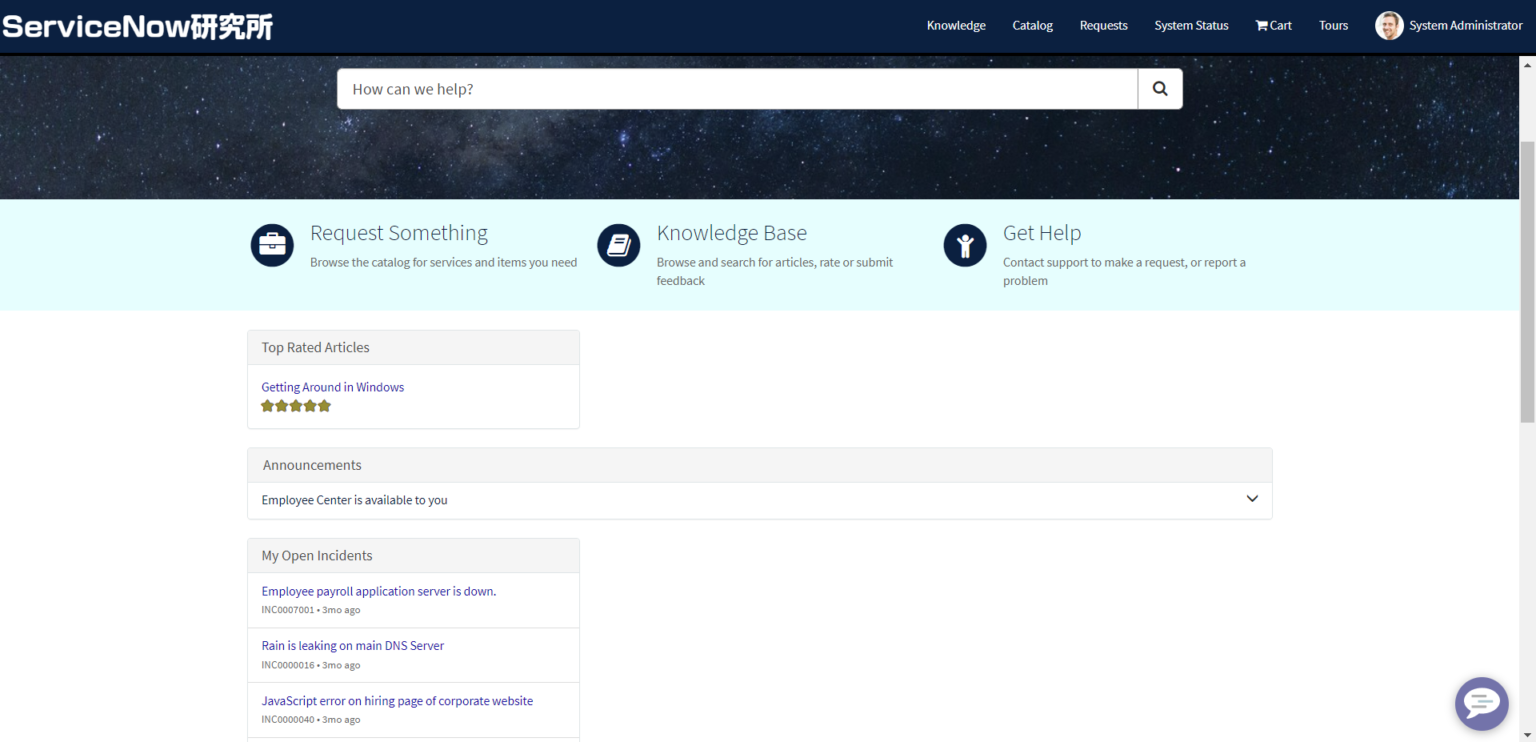The width and height of the screenshot is (1536, 742).
Task: Expand the Employee Center announcement
Action: [1251, 498]
